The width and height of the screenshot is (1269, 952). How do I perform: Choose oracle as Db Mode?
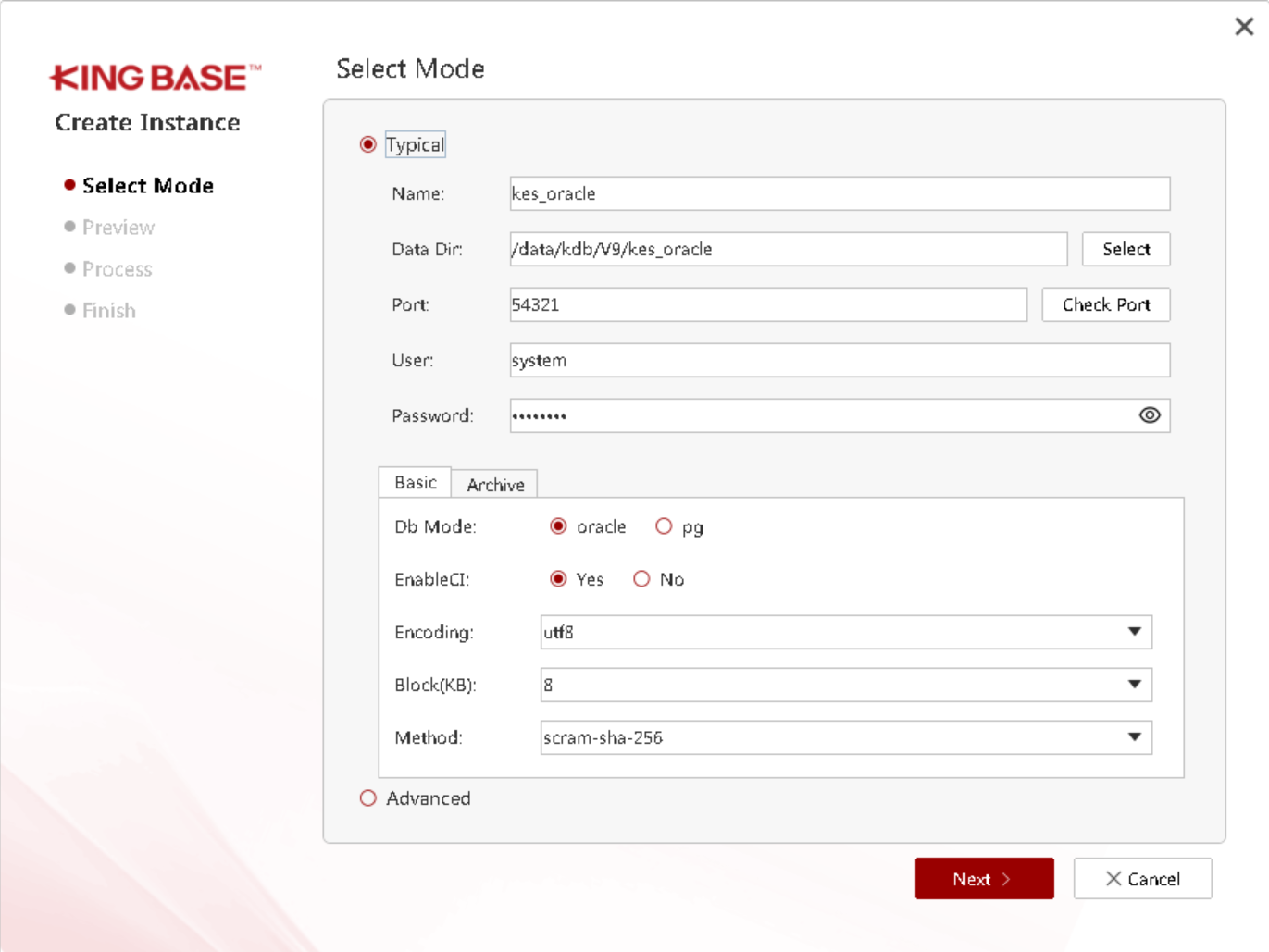click(558, 526)
